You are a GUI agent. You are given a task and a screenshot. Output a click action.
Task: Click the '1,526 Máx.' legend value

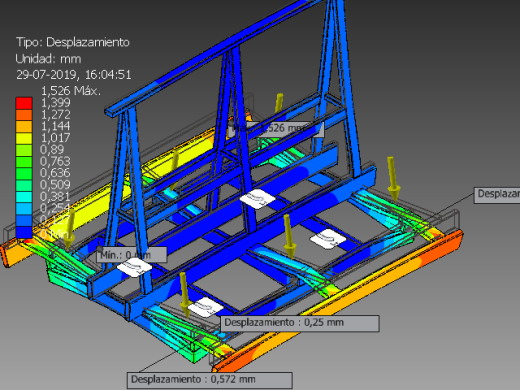pyautogui.click(x=70, y=91)
